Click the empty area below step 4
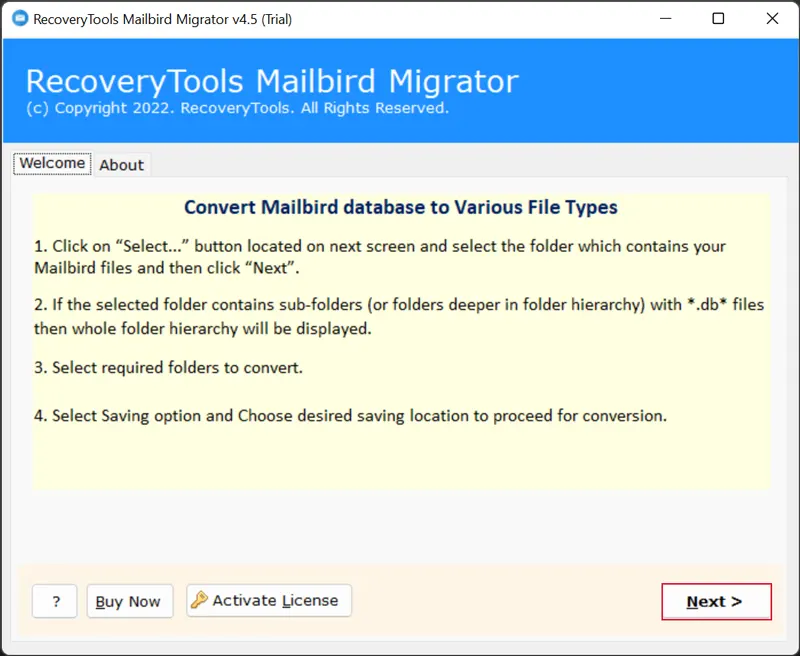This screenshot has width=800, height=656. click(x=400, y=458)
